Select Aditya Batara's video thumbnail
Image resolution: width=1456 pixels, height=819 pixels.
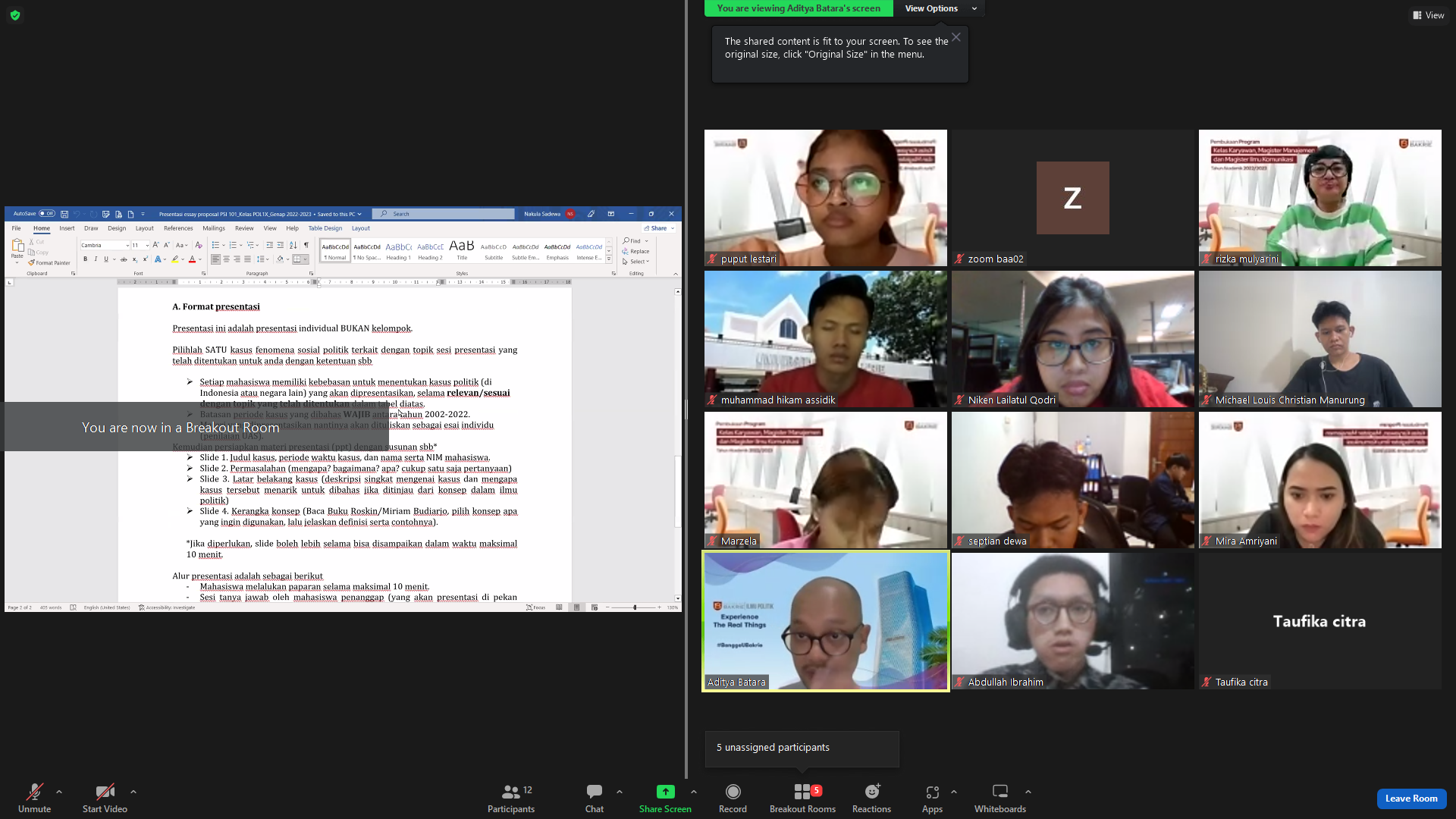pyautogui.click(x=826, y=621)
